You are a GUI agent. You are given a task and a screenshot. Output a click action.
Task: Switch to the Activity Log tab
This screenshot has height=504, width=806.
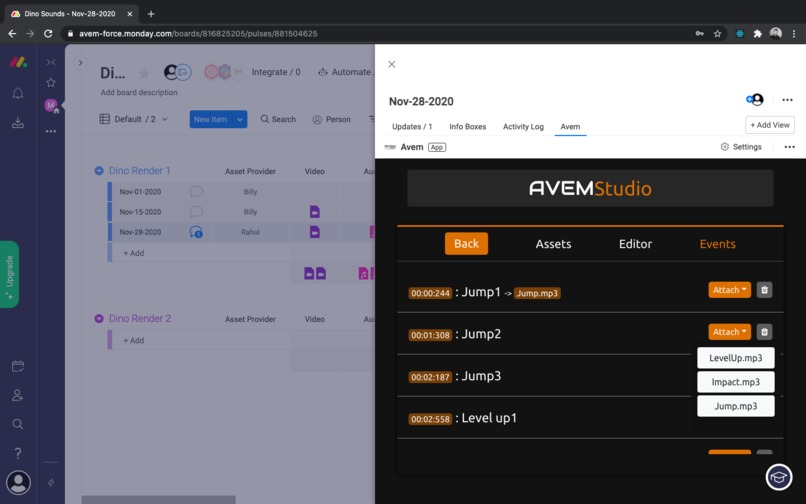[x=523, y=127]
